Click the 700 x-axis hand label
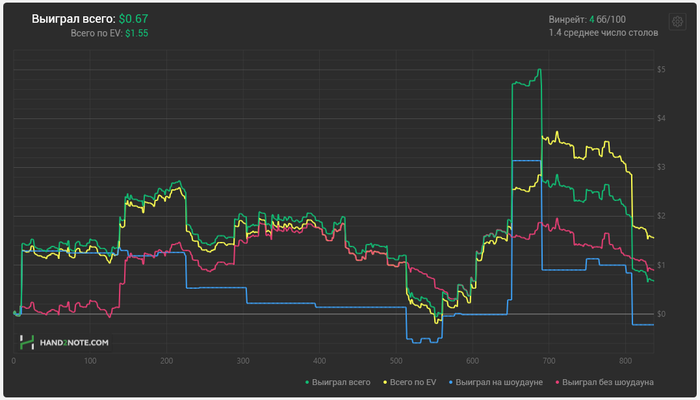The height and width of the screenshot is (400, 700). (549, 361)
